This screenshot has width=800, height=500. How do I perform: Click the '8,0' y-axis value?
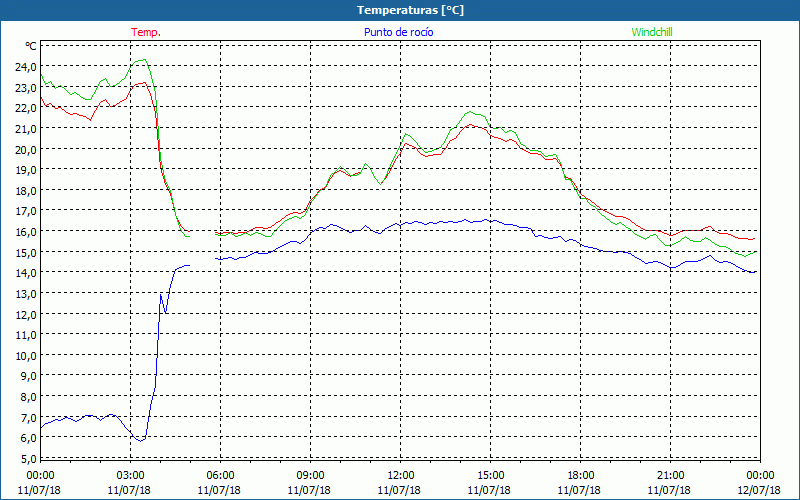(29, 397)
